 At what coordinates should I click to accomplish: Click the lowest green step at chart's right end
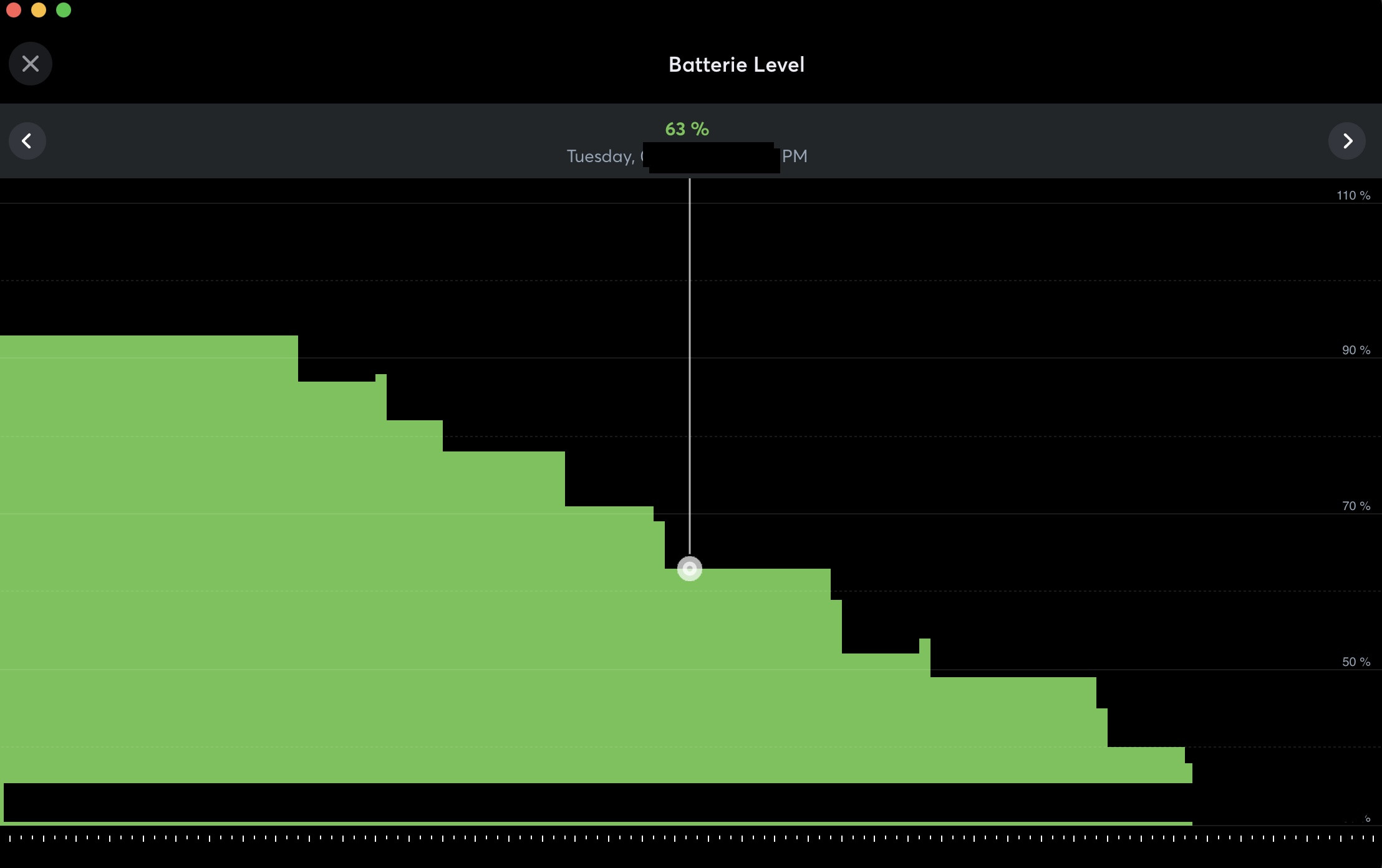tap(1189, 773)
